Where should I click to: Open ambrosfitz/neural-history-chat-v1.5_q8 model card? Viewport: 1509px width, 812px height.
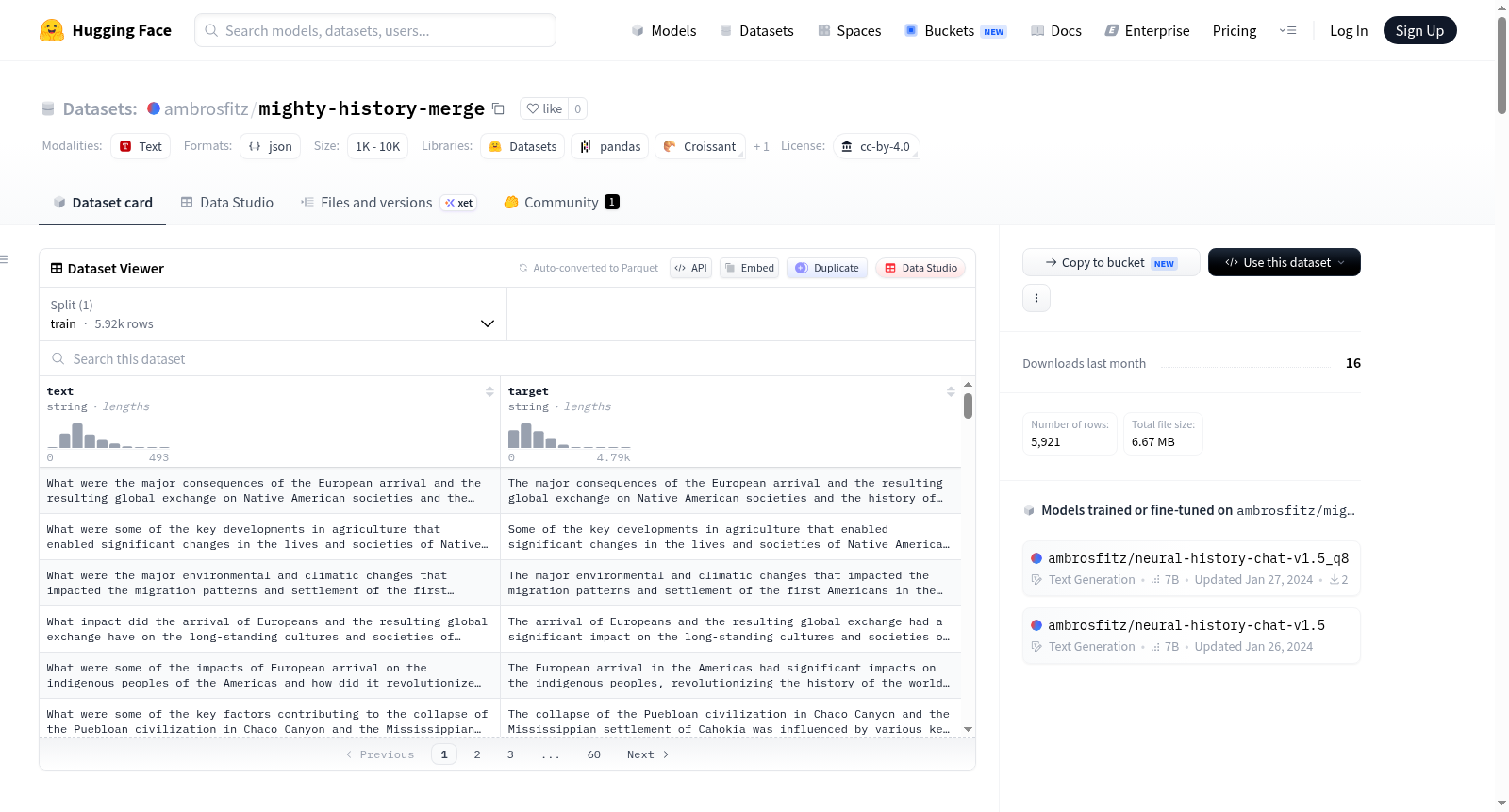tap(1191, 568)
